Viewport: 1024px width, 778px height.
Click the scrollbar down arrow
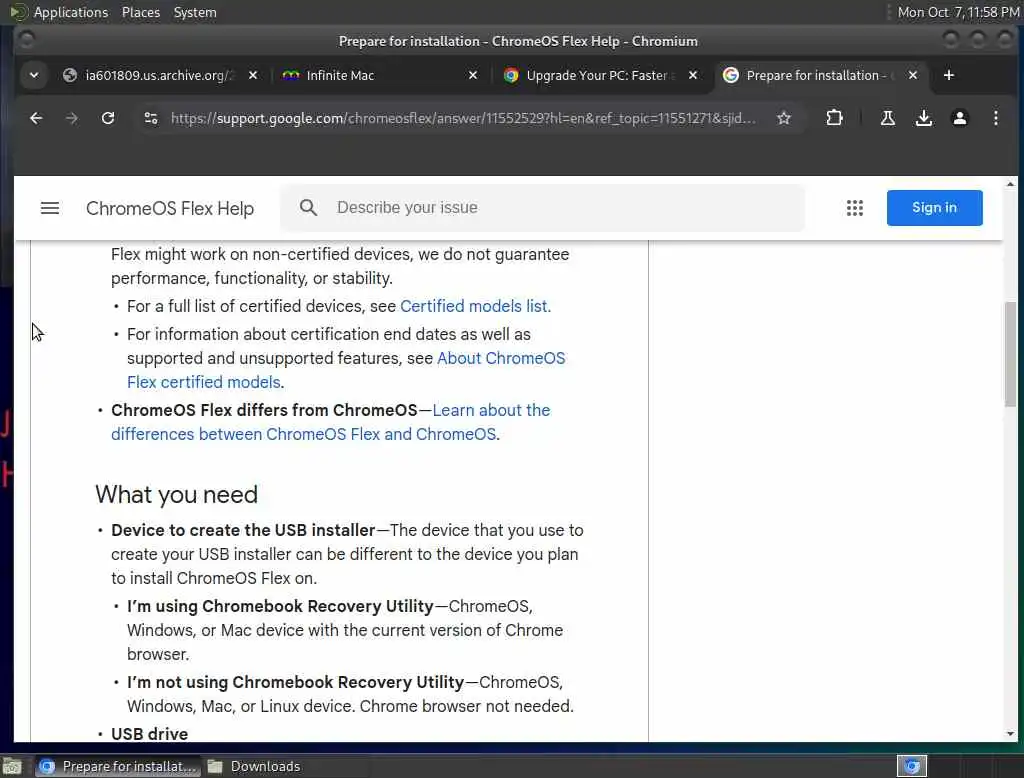pos(1010,734)
